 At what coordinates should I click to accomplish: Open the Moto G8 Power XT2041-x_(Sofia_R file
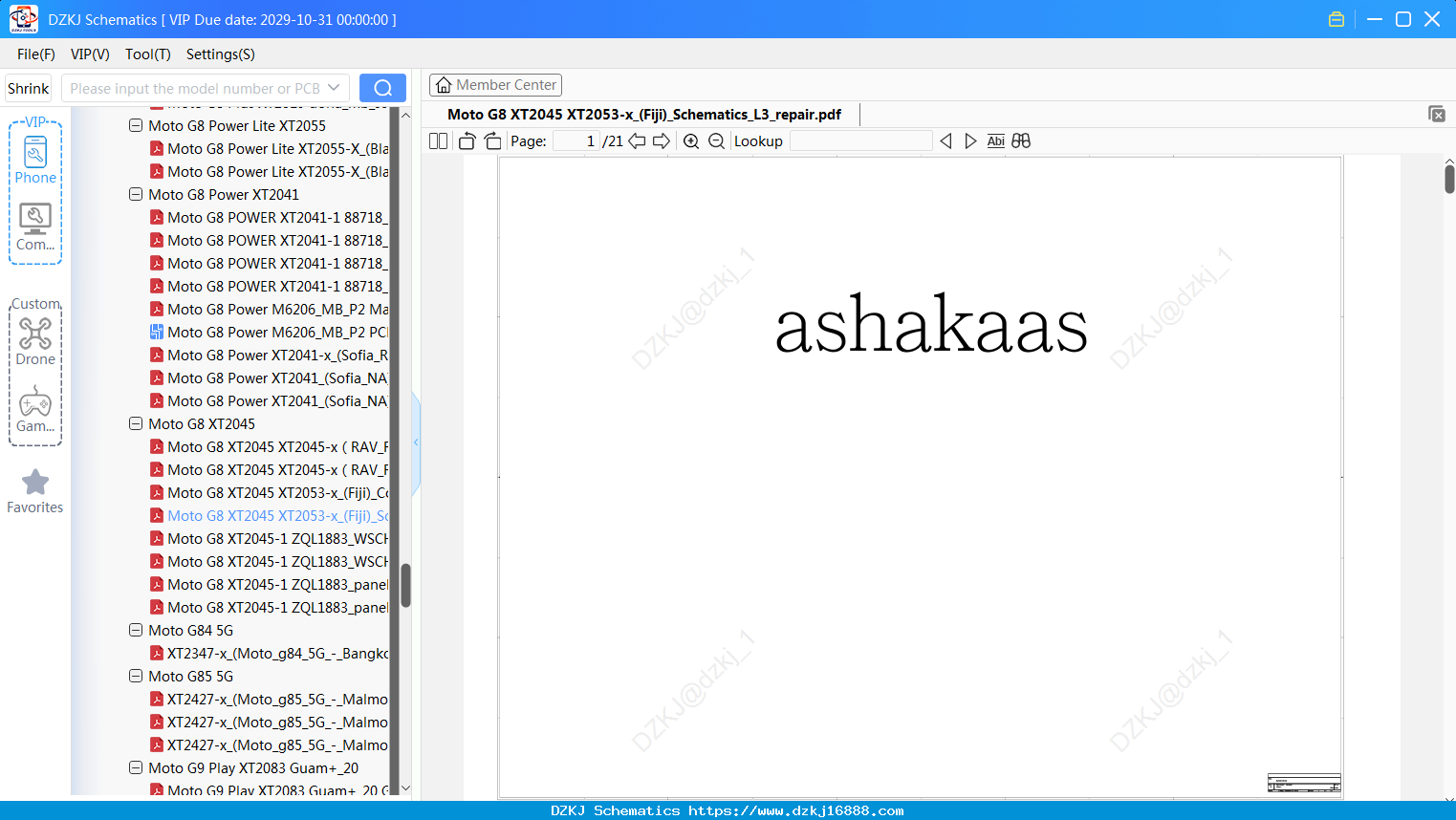click(x=269, y=355)
